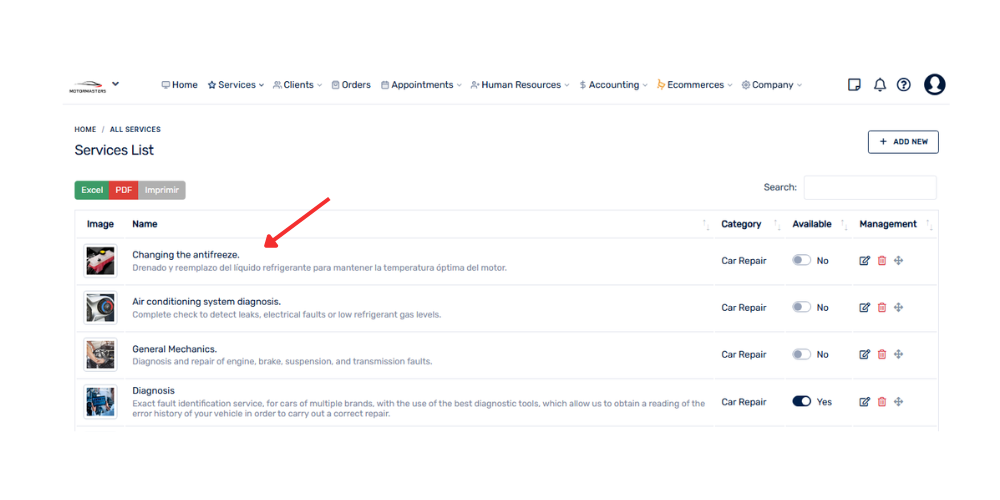
Task: Expand the Services dropdown menu
Action: pyautogui.click(x=236, y=85)
